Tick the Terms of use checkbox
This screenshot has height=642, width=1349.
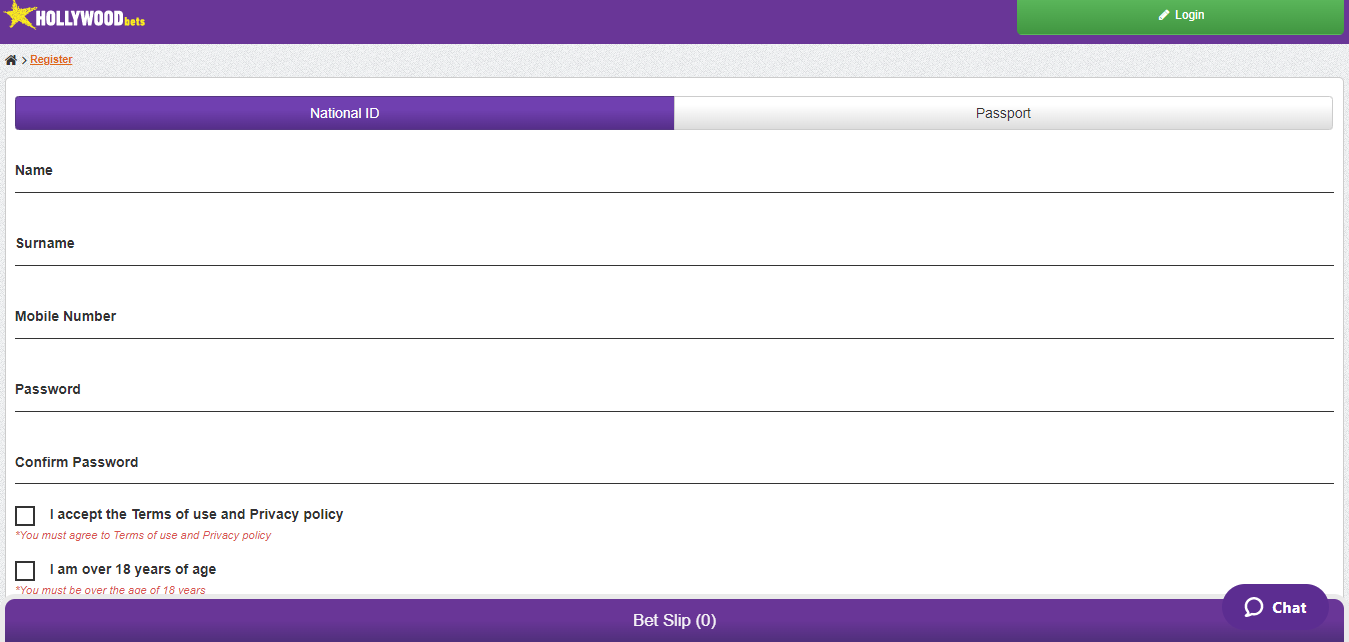(x=25, y=516)
